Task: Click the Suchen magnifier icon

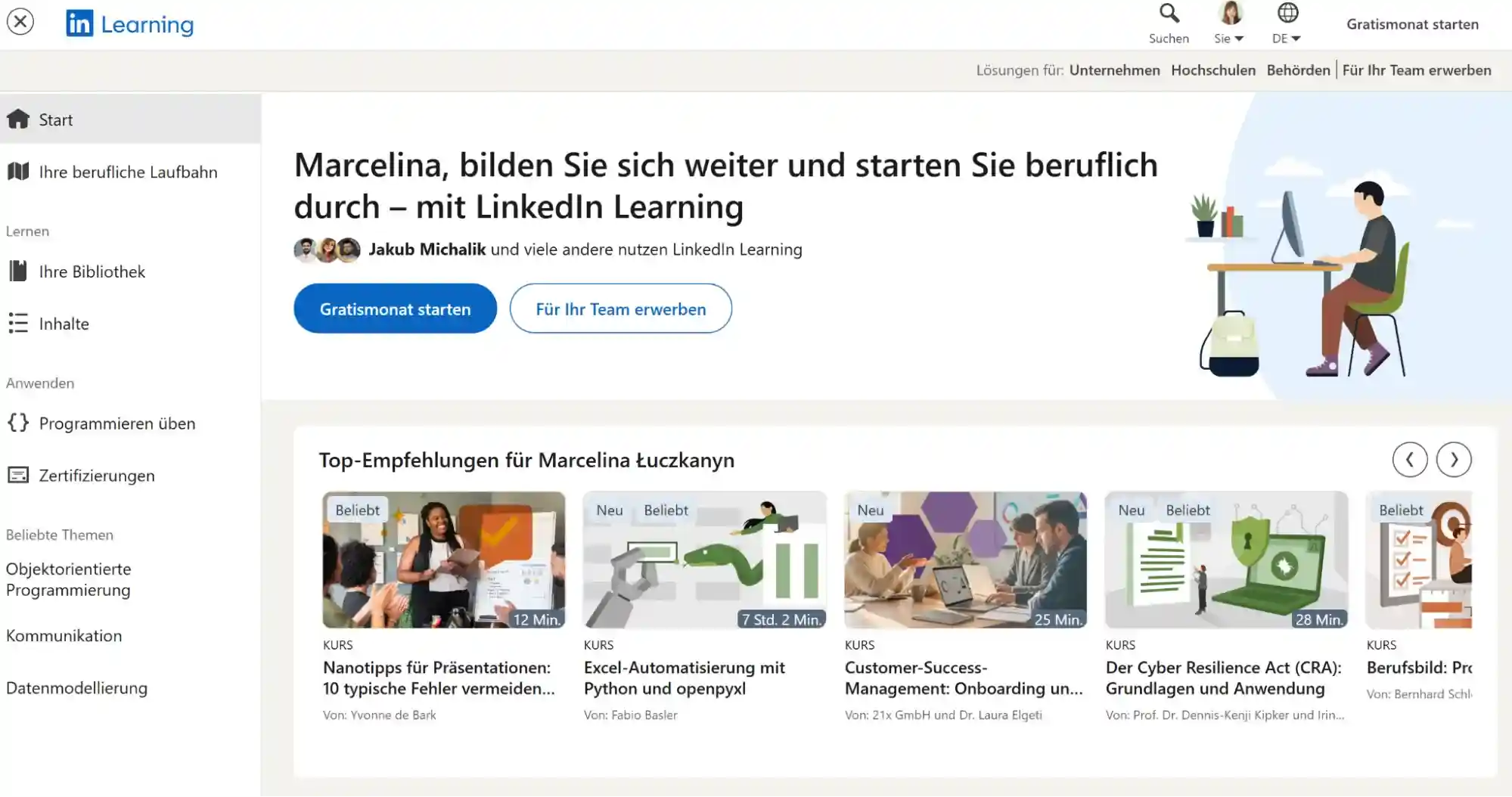Action: point(1169,14)
